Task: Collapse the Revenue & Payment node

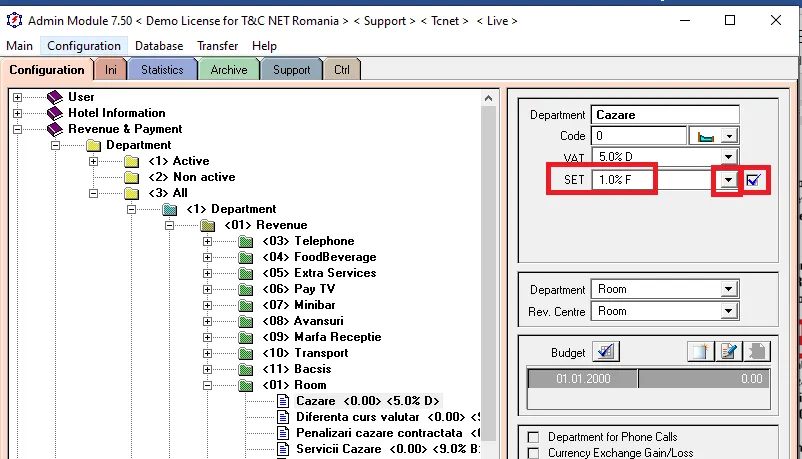Action: (17, 129)
